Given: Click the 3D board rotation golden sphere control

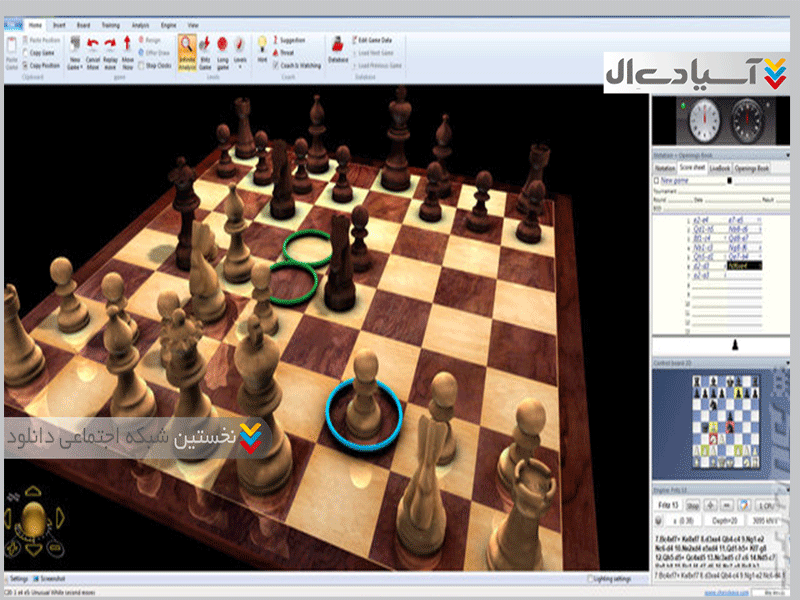Looking at the screenshot, I should click(34, 519).
